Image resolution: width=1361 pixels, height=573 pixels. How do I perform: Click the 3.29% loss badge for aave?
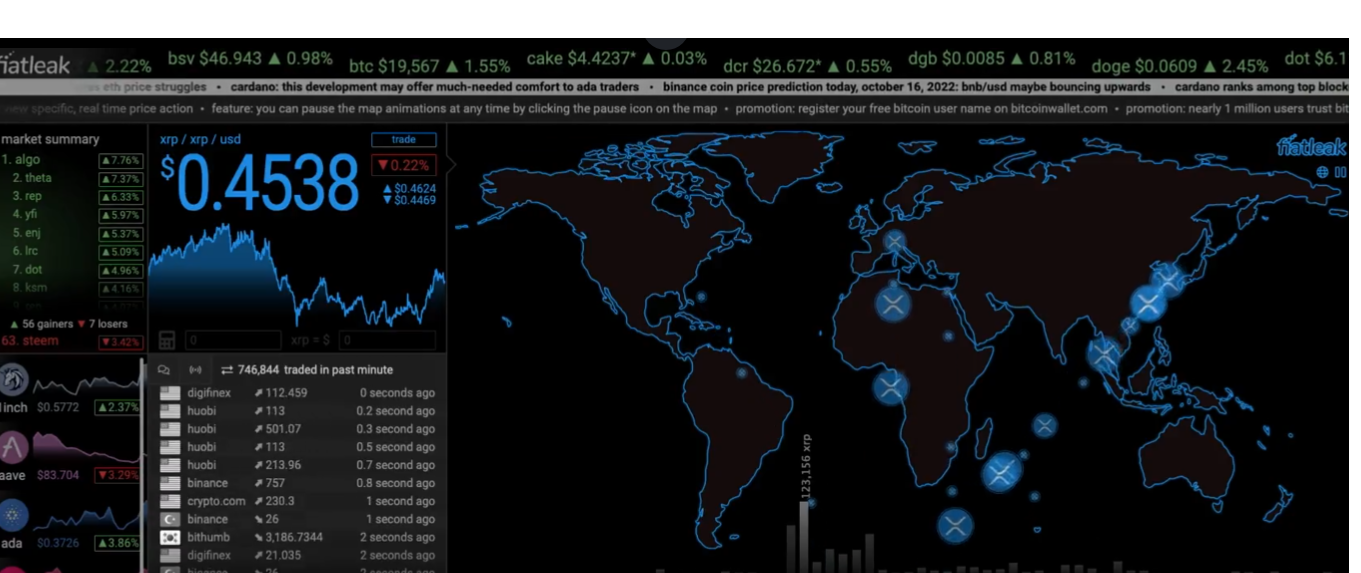pyautogui.click(x=116, y=475)
